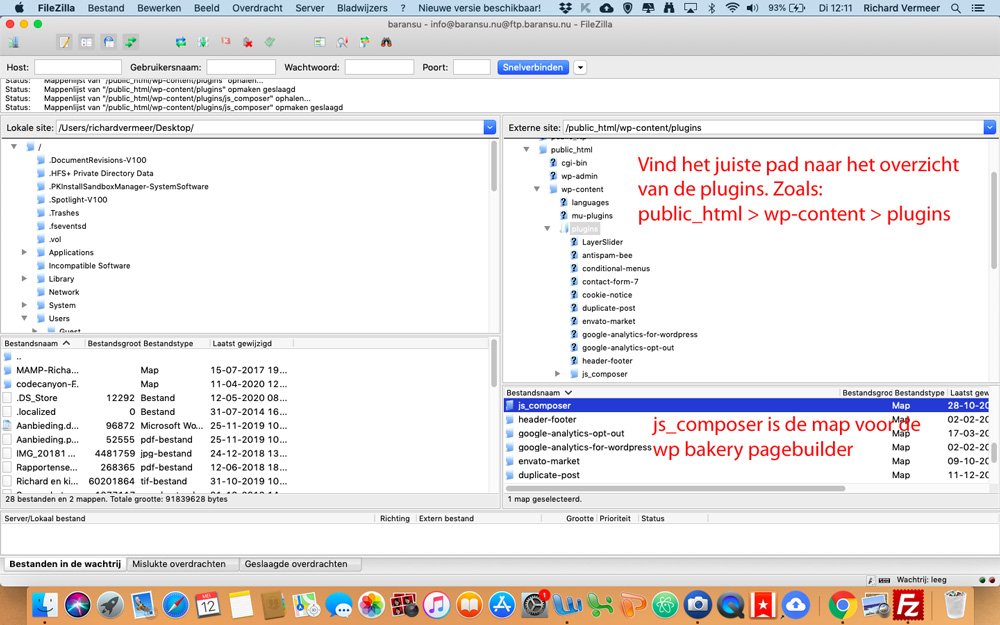Click the disconnect from server icon
Image resolution: width=1000 pixels, height=625 pixels.
click(247, 42)
